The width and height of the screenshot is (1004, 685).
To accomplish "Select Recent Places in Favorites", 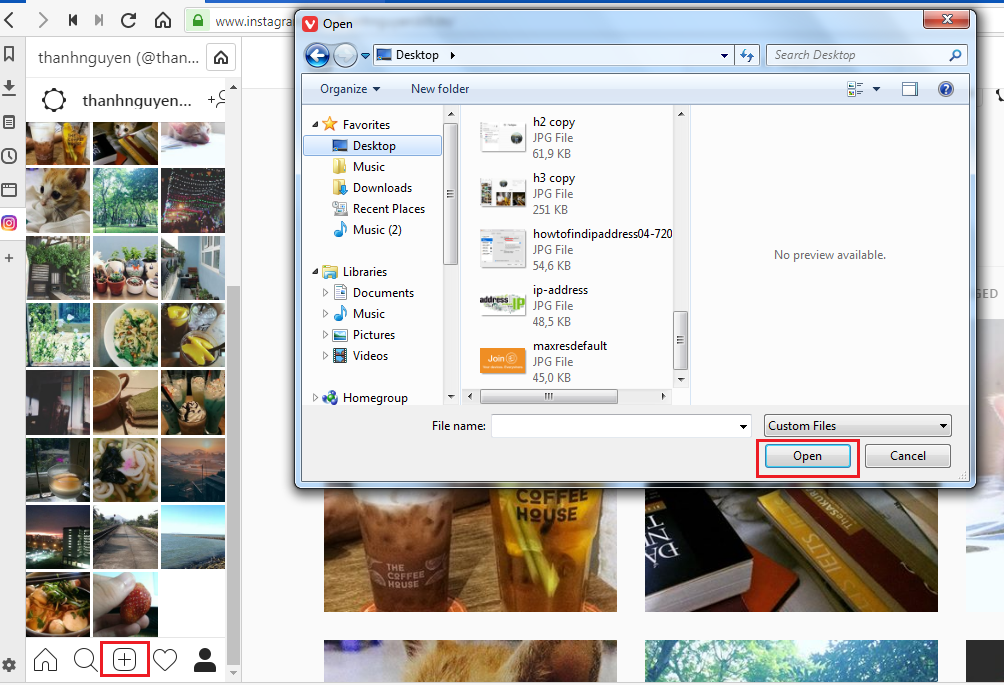I will click(388, 209).
